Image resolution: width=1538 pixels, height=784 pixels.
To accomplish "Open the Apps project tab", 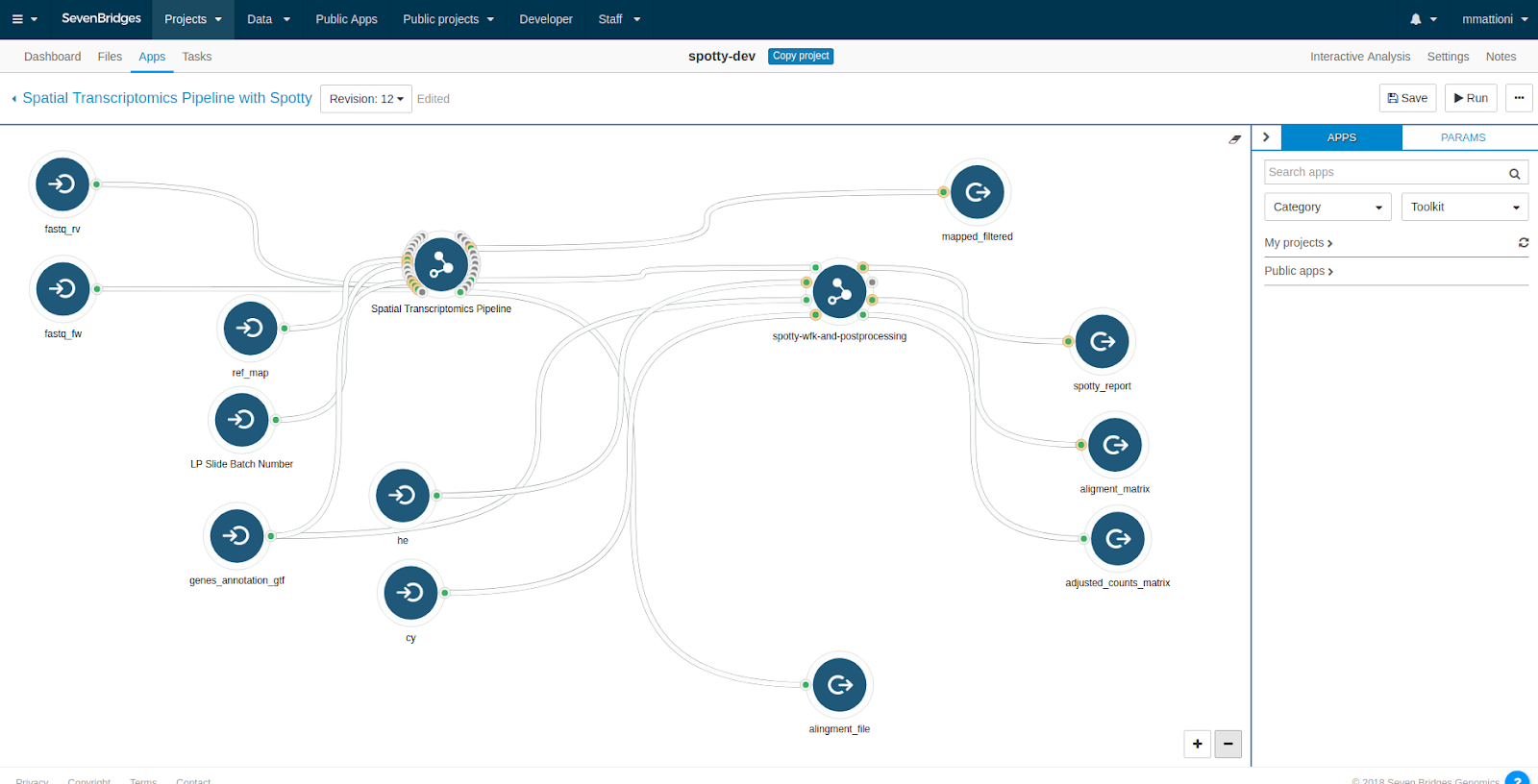I will tap(152, 57).
